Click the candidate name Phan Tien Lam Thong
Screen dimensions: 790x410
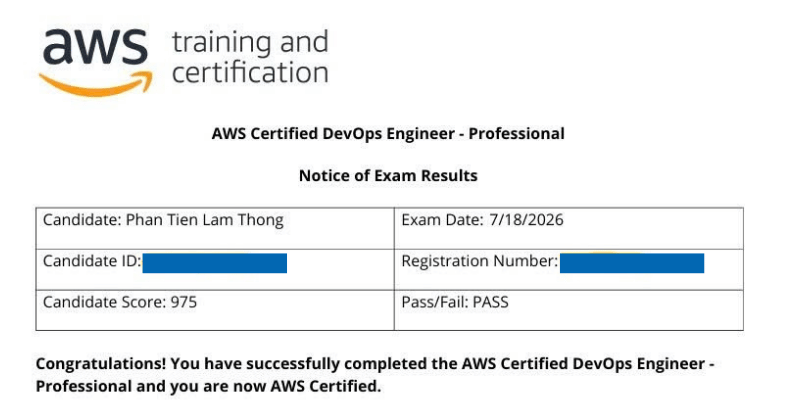coord(205,220)
